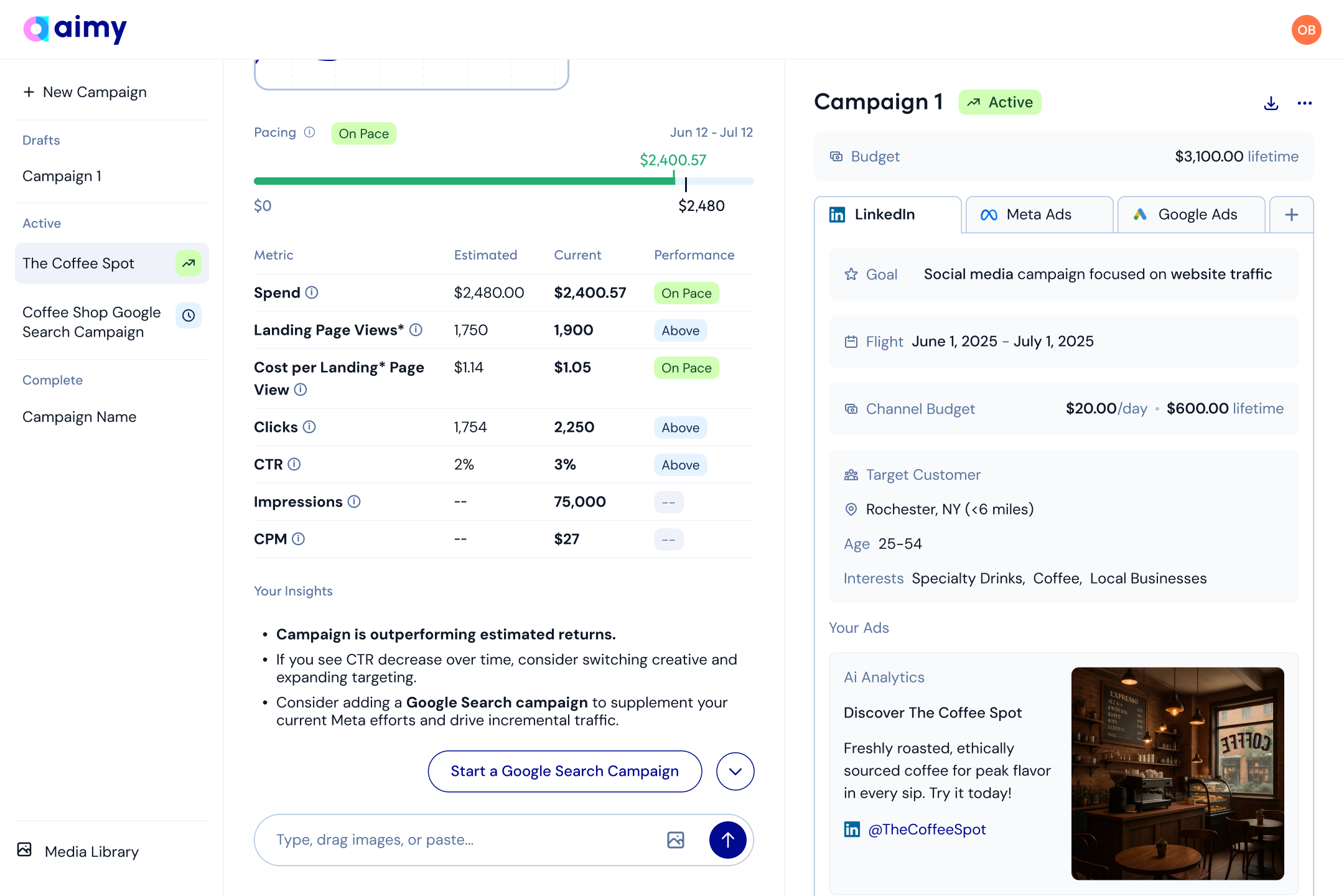
Task: Expand the suggestions chevron-down button
Action: coord(735,772)
